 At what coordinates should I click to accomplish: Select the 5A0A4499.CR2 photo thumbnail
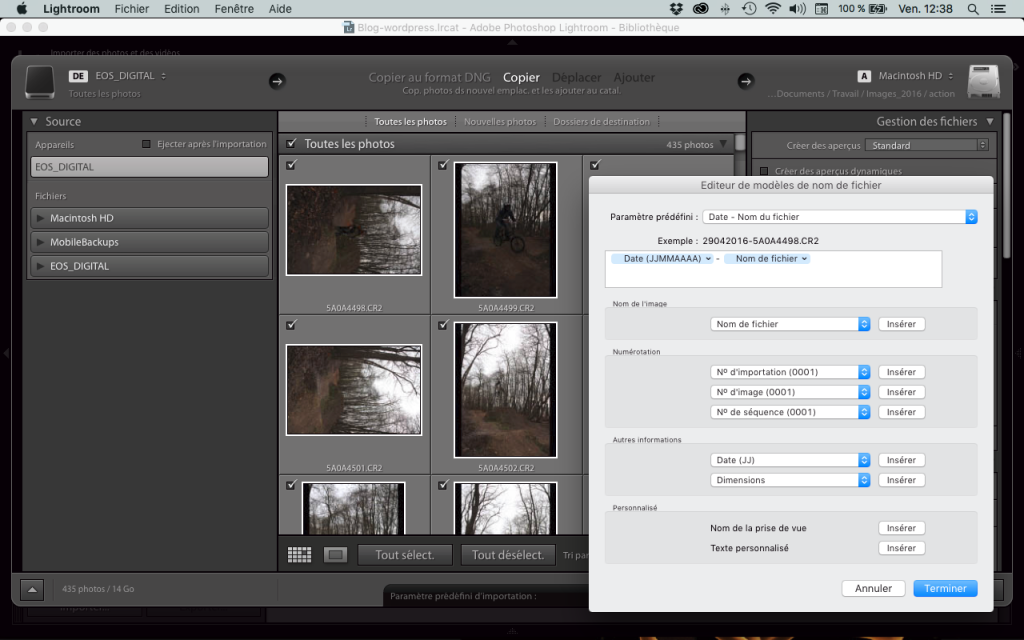tap(505, 230)
